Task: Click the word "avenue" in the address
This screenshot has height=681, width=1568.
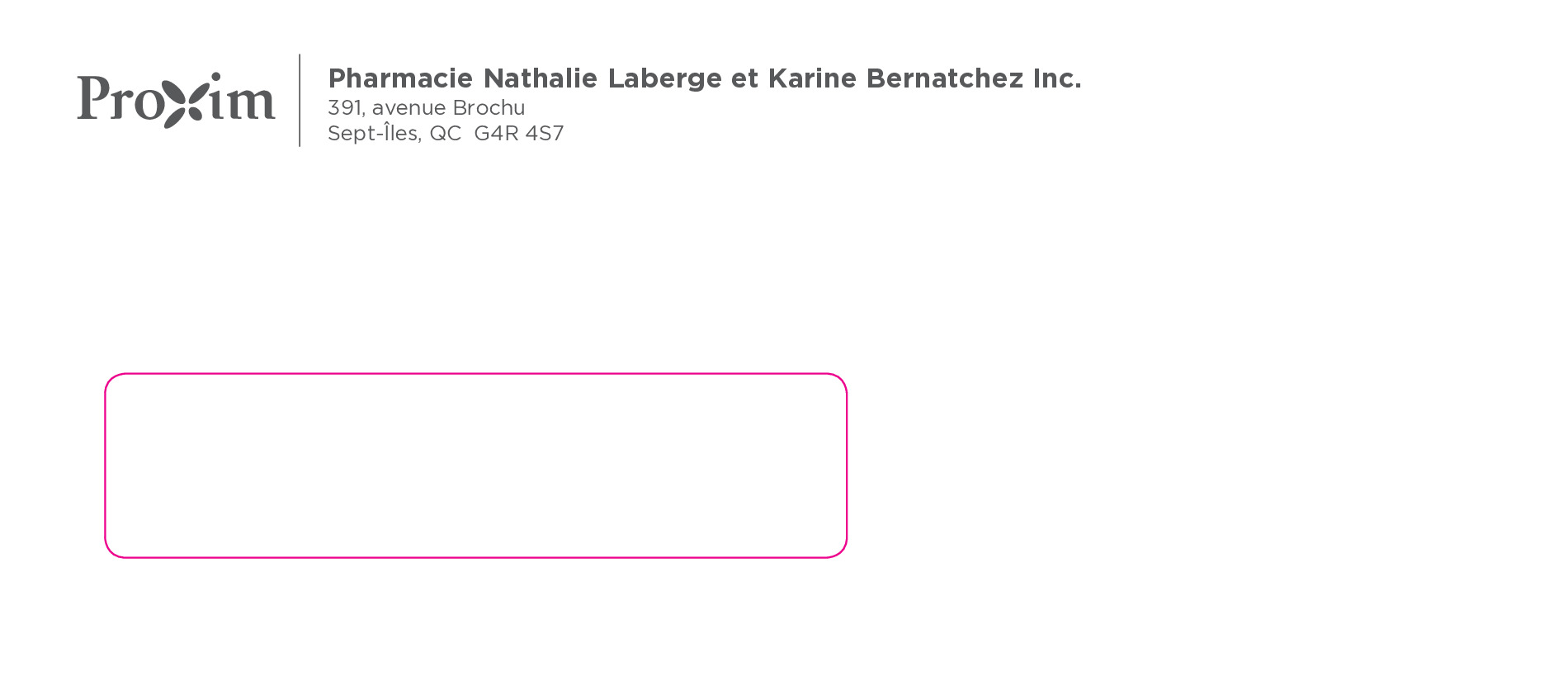Action: tap(409, 108)
